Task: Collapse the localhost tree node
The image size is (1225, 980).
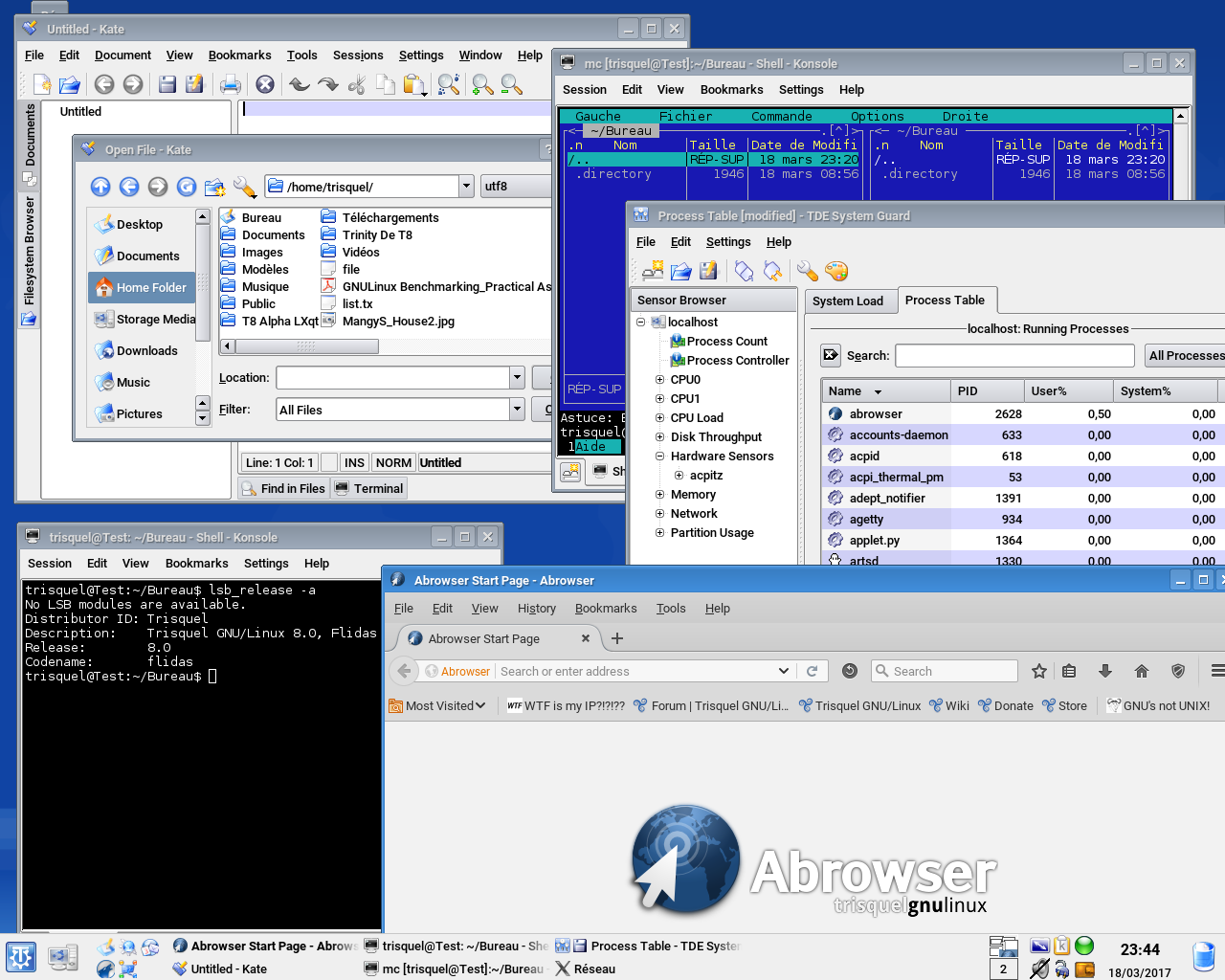Action: pyautogui.click(x=640, y=323)
